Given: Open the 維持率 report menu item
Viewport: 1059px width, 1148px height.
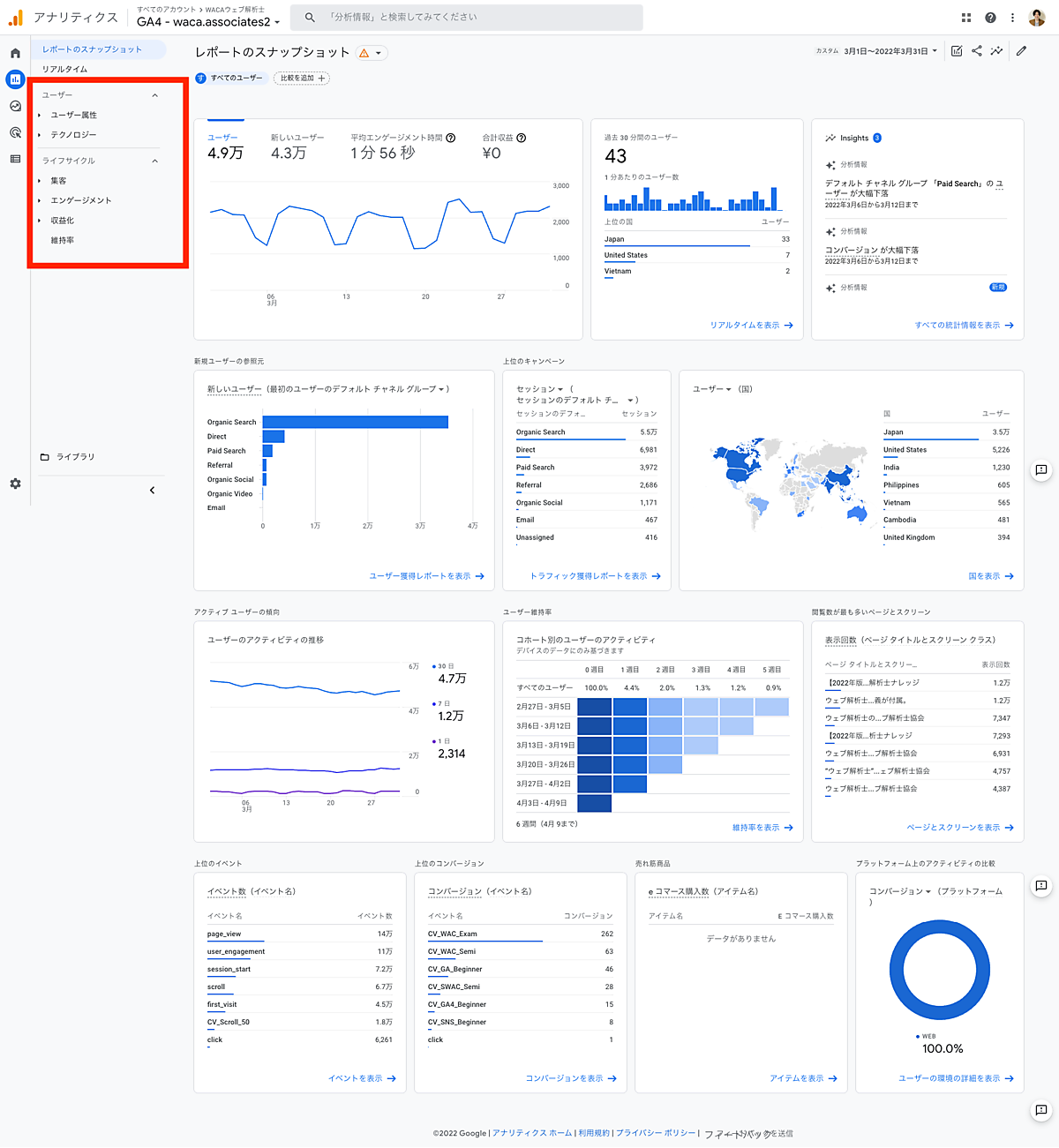Looking at the screenshot, I should (63, 240).
